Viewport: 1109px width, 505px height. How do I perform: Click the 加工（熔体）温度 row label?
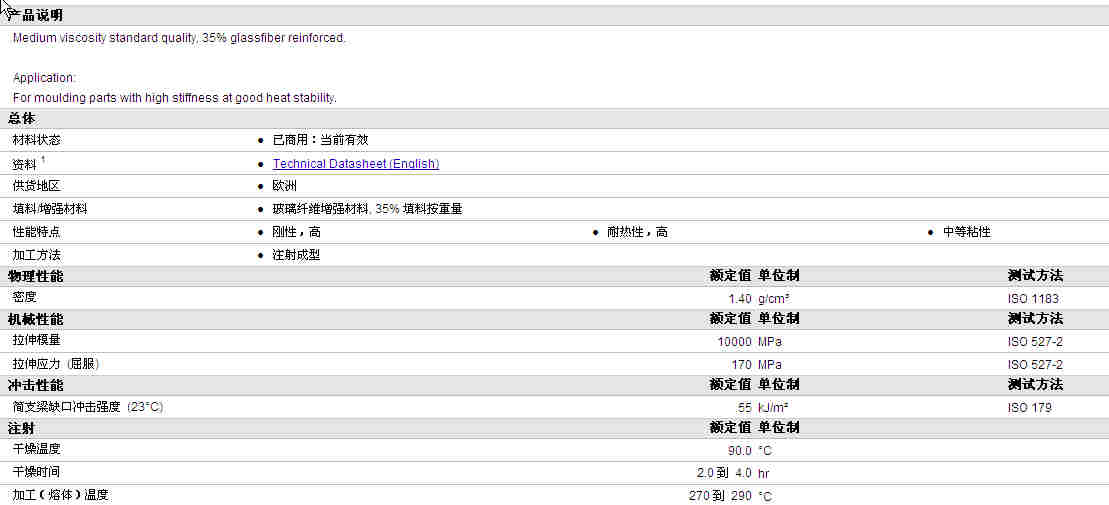coord(61,495)
